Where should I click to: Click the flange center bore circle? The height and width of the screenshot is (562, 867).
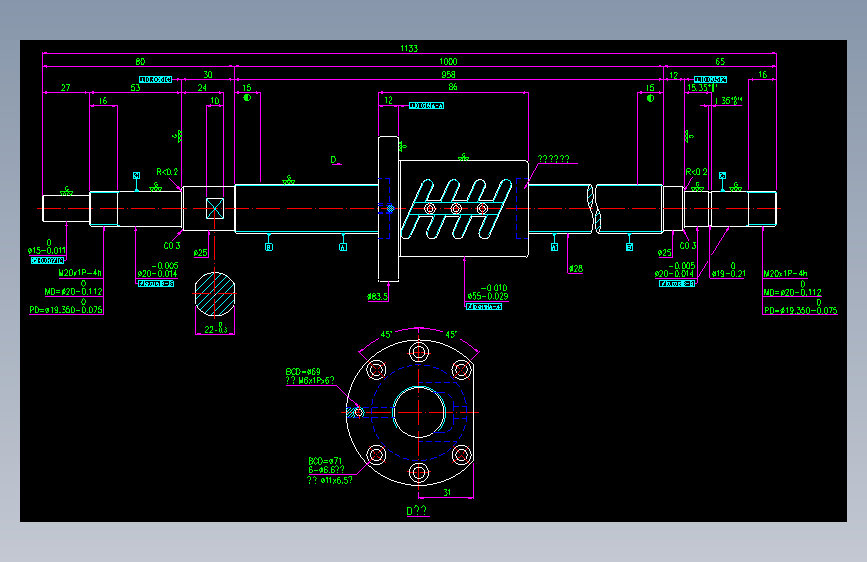[419, 412]
